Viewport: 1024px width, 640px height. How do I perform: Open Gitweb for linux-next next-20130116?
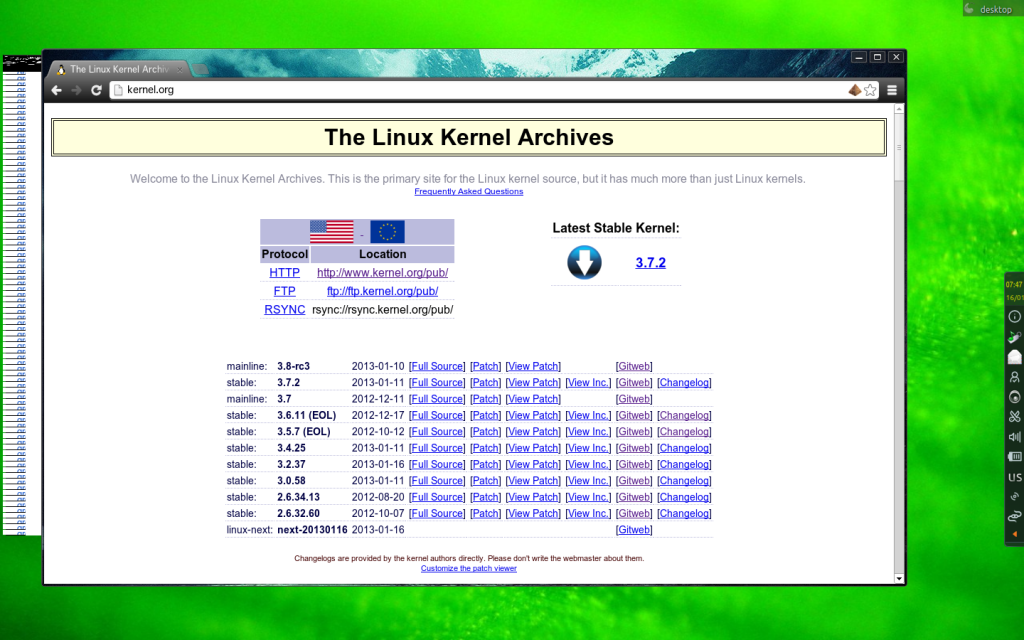(x=633, y=530)
